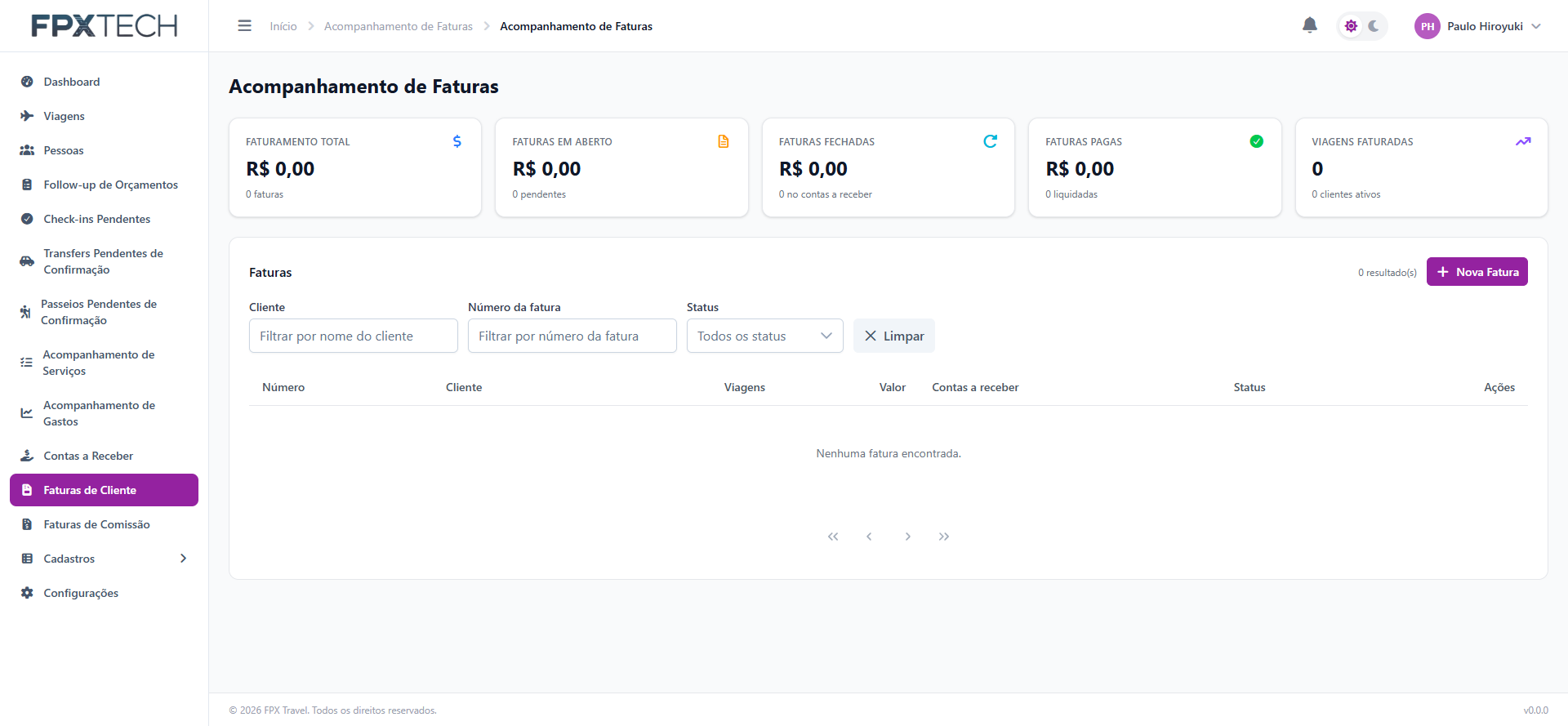
Task: Open Check-ins Pendentes menu item
Action: point(104,219)
